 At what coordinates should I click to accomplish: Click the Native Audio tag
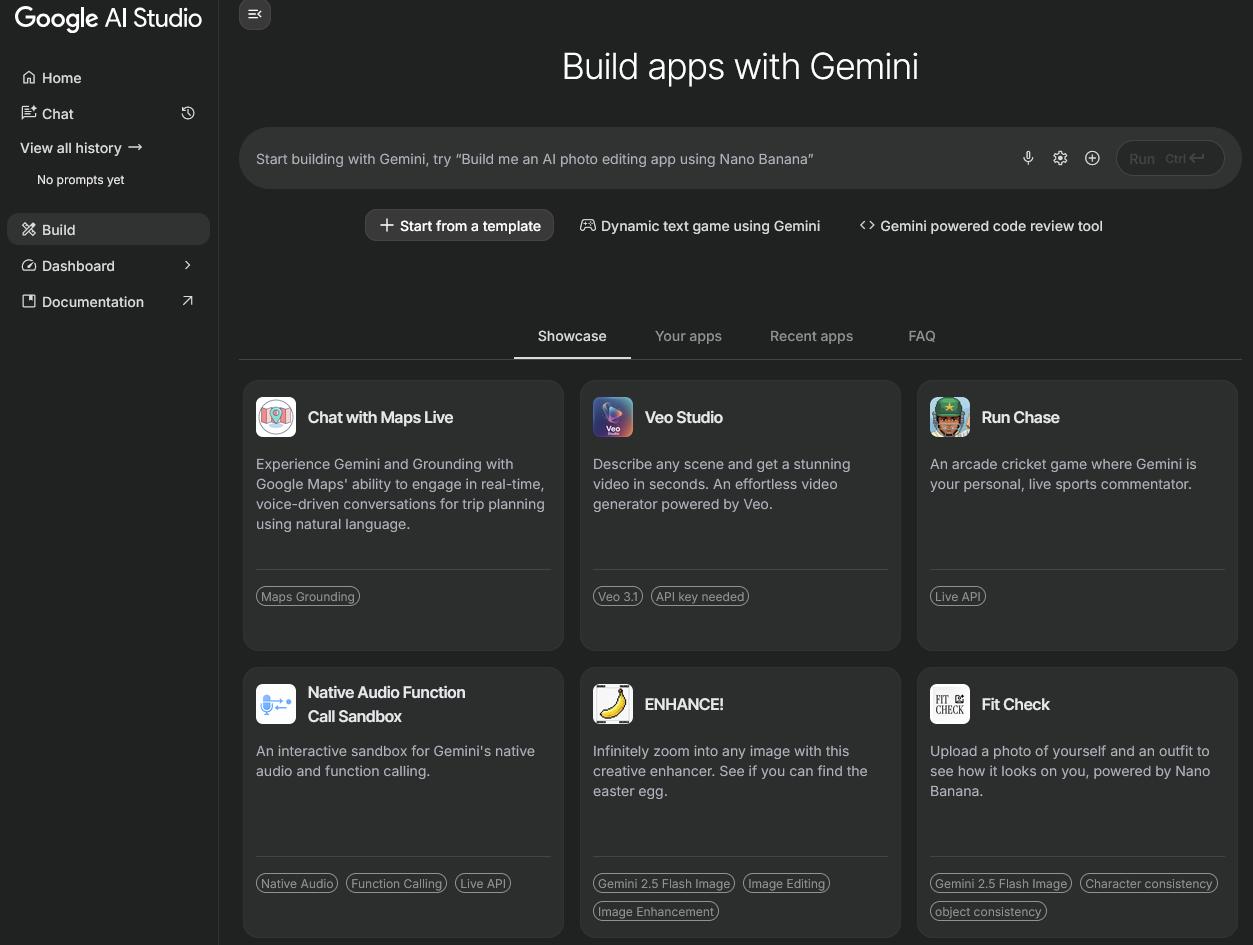[x=297, y=884]
